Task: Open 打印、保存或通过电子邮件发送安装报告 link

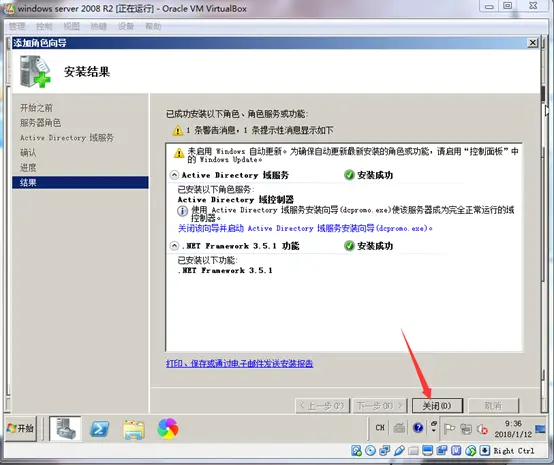Action: coord(240,363)
